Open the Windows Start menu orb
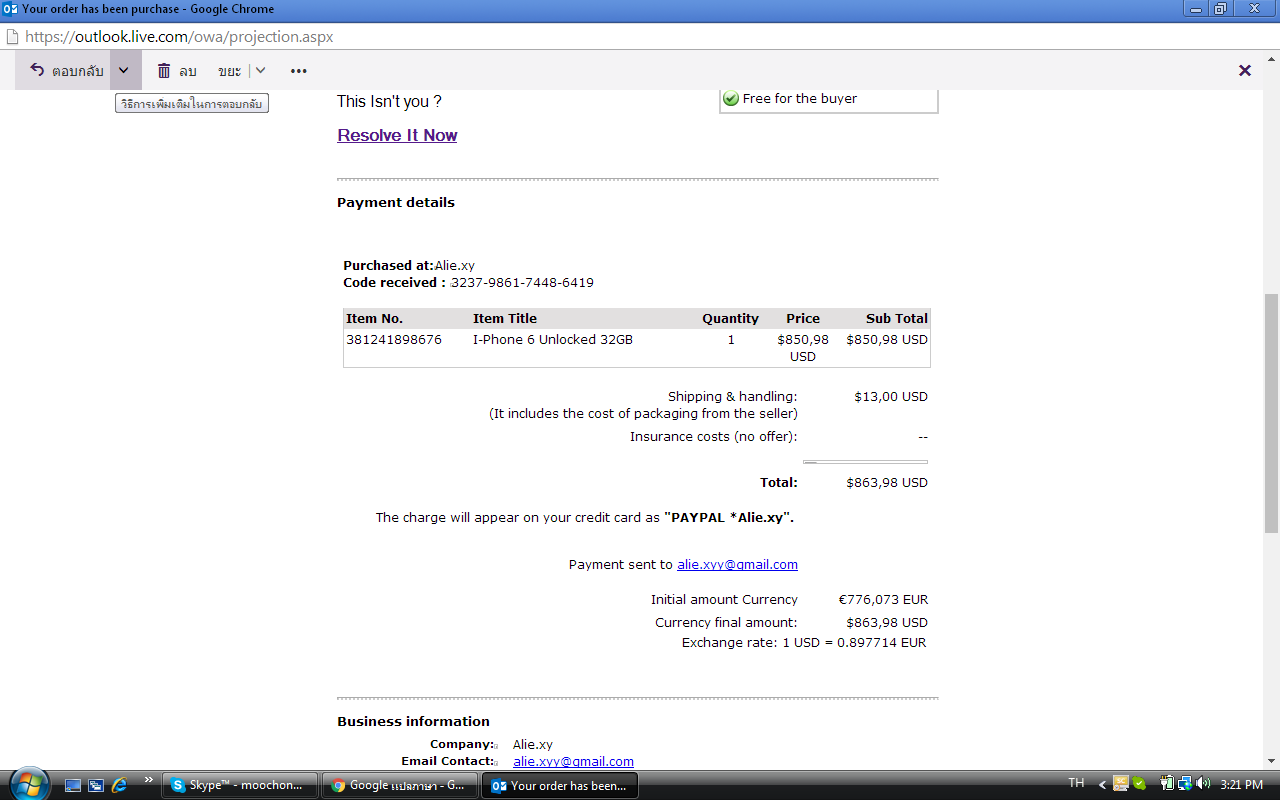Viewport: 1280px width, 800px height. tap(27, 783)
